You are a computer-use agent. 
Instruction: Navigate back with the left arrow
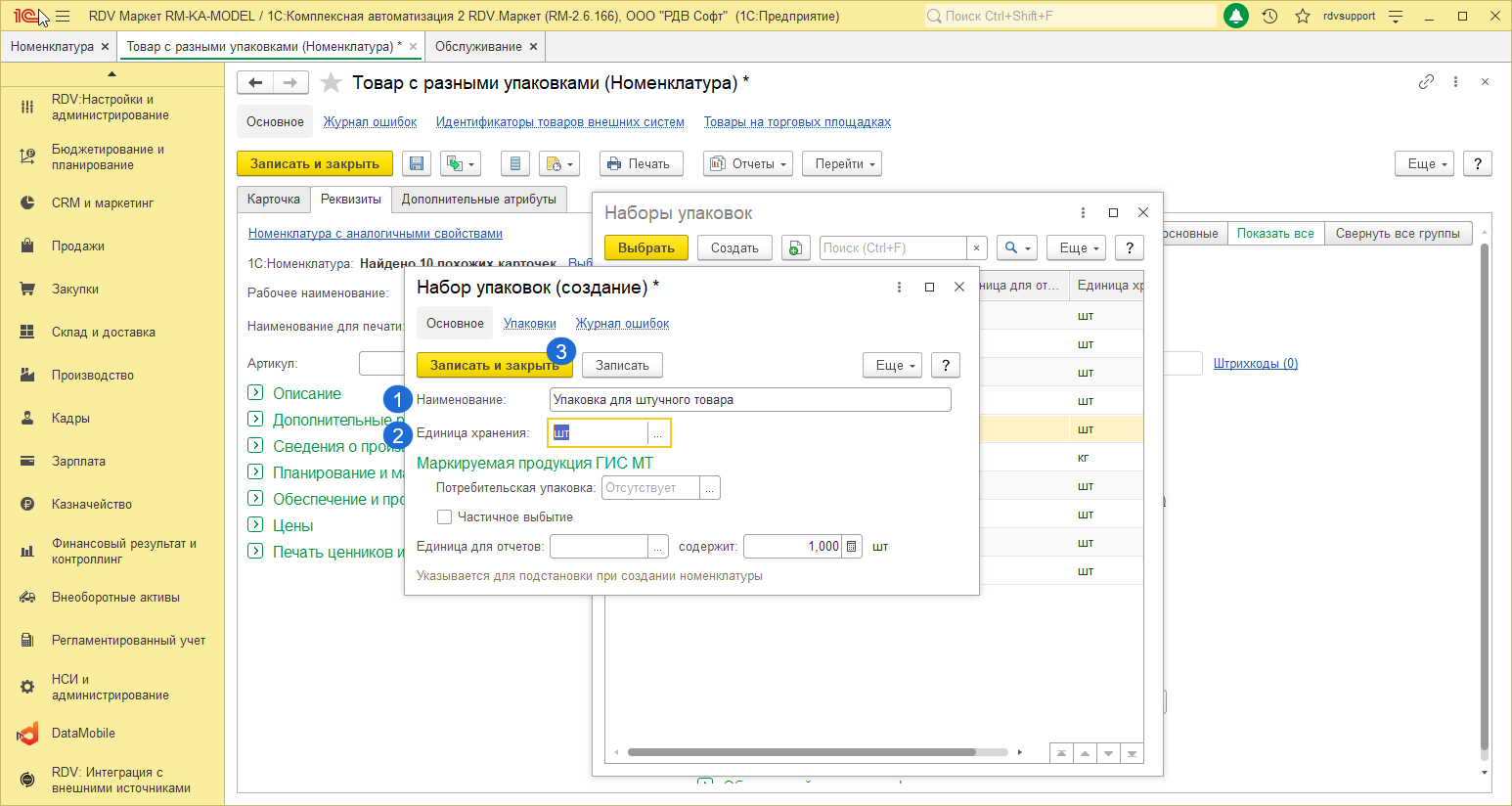tap(255, 83)
